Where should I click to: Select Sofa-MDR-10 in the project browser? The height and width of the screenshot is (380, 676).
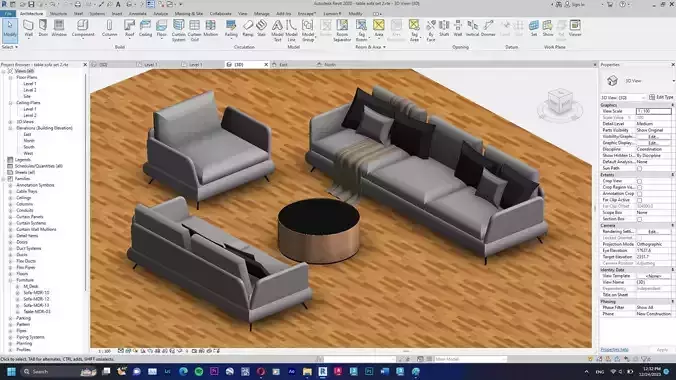click(36, 293)
